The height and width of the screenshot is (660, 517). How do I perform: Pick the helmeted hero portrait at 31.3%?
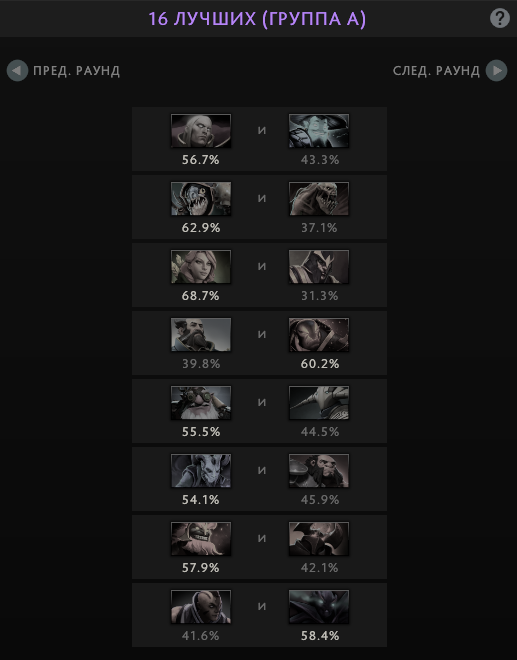coord(319,266)
